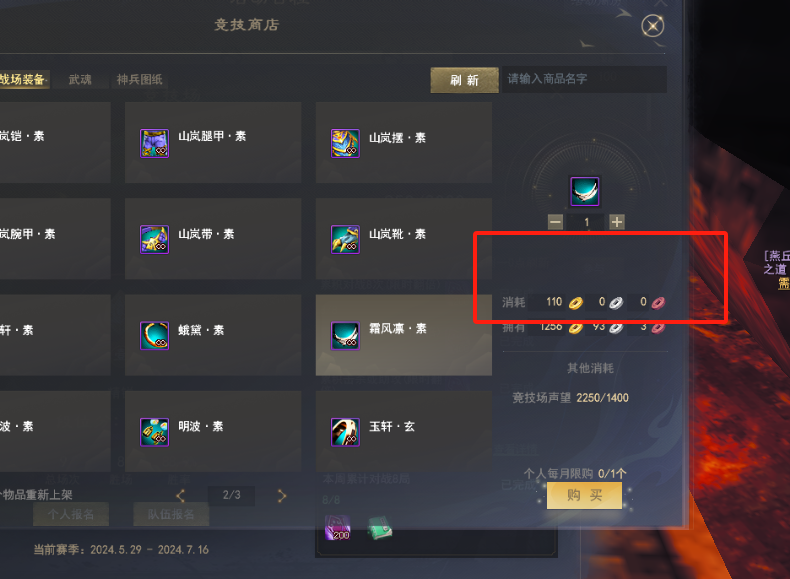Open the 神兵图纸 tab
790x579 pixels.
point(140,80)
